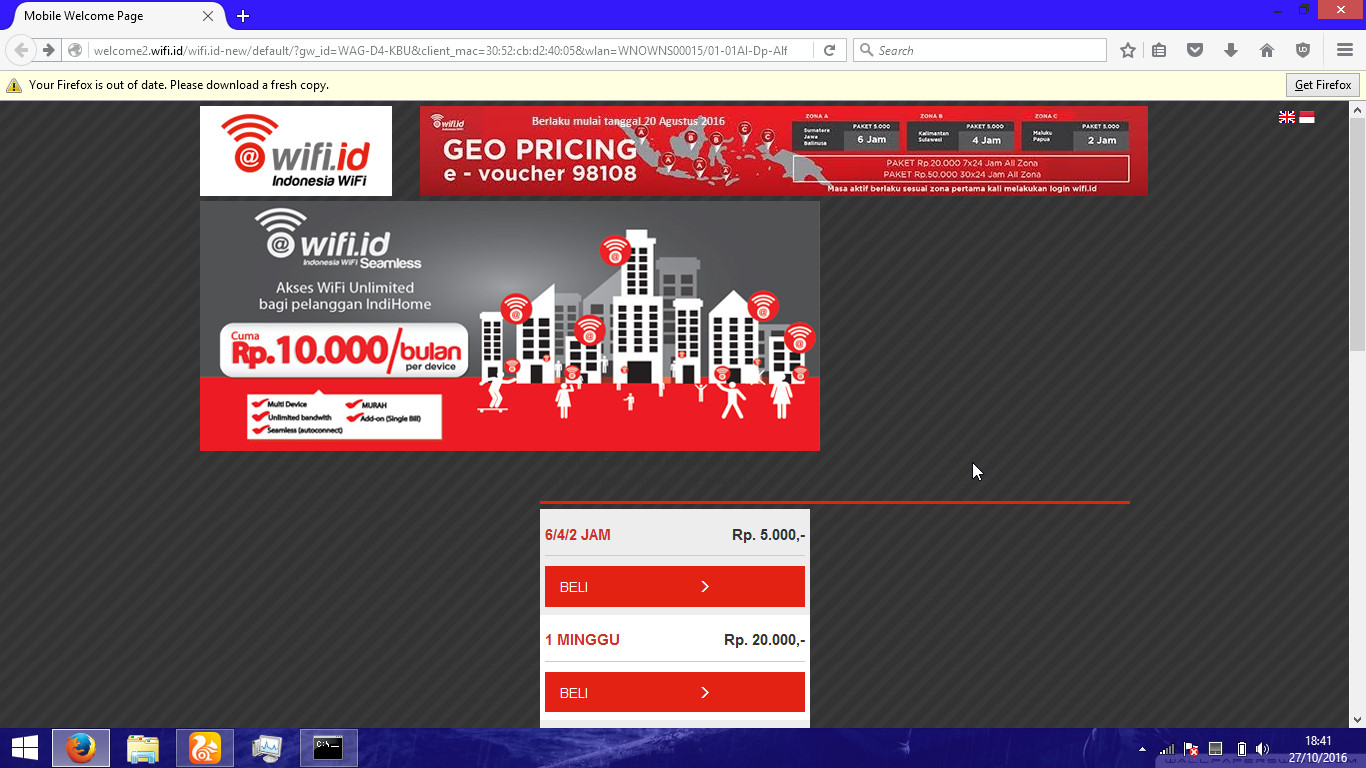Close the Mobile Welcome Page tab

(208, 16)
